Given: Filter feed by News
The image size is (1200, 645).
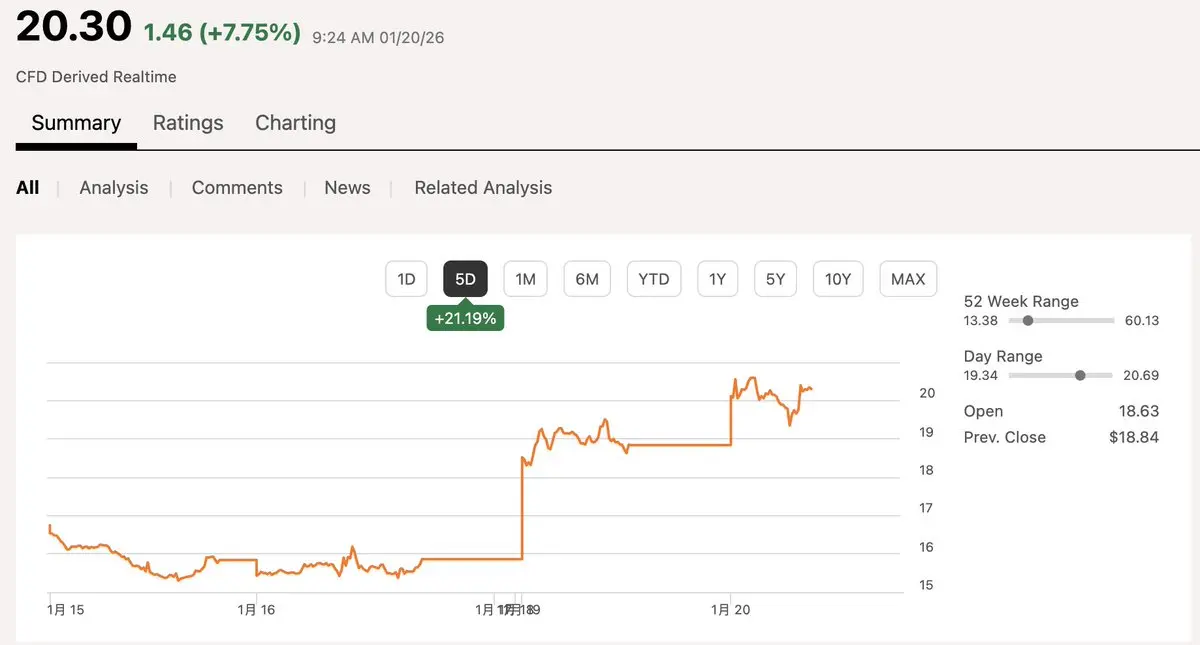Looking at the screenshot, I should coord(347,188).
